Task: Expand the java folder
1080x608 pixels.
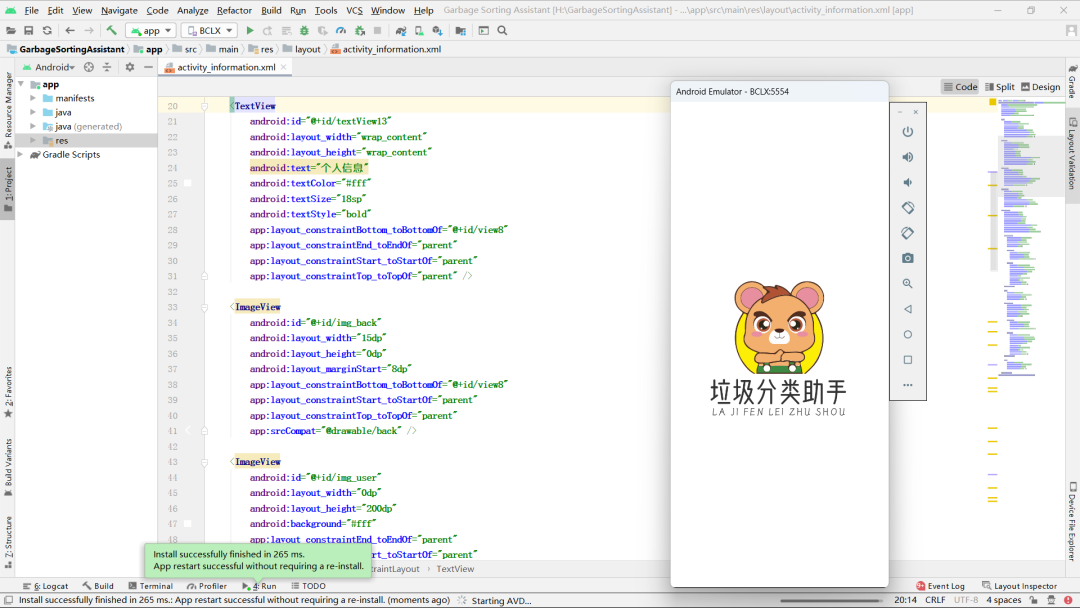Action: point(32,112)
